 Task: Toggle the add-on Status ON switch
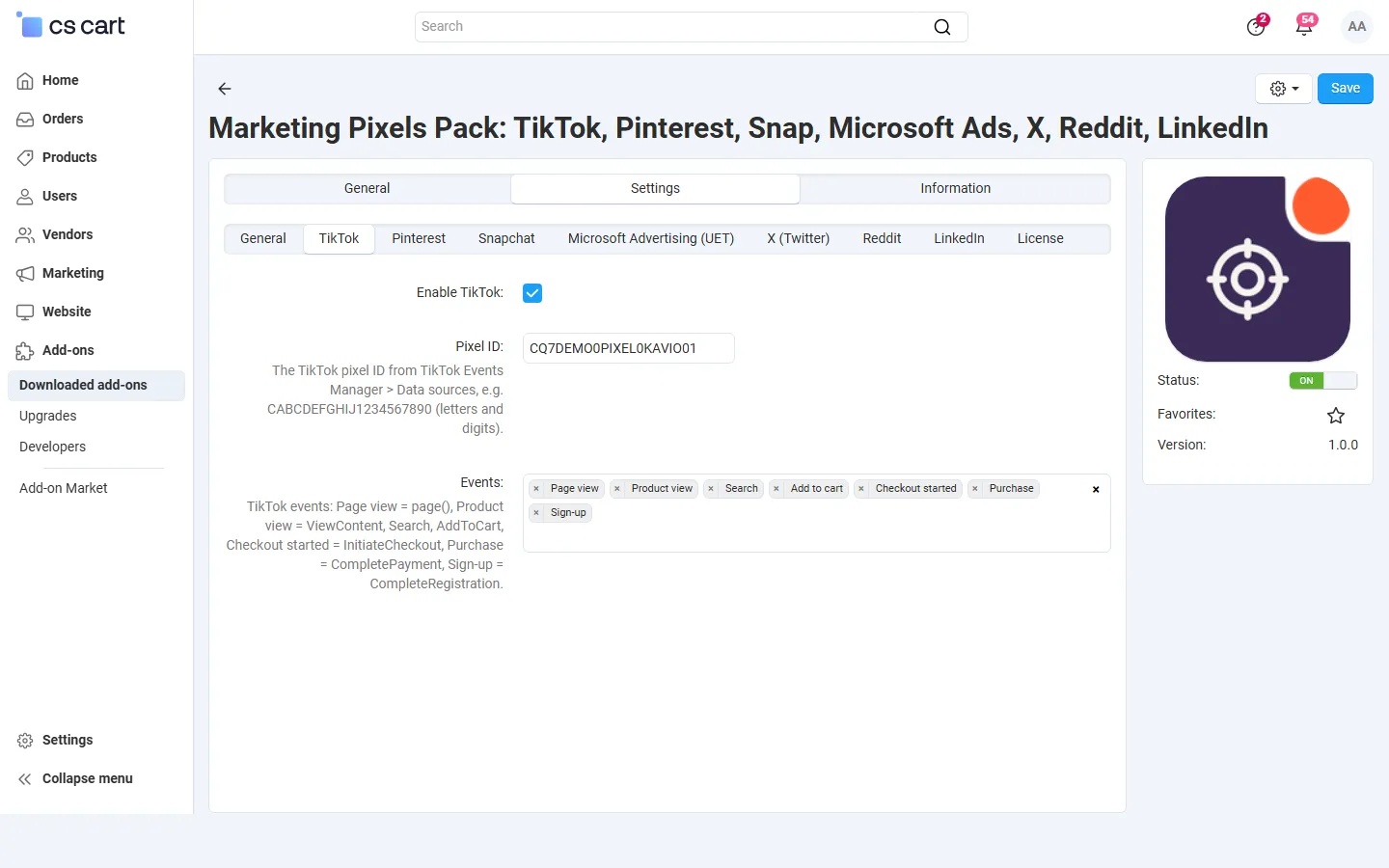pyautogui.click(x=1322, y=381)
